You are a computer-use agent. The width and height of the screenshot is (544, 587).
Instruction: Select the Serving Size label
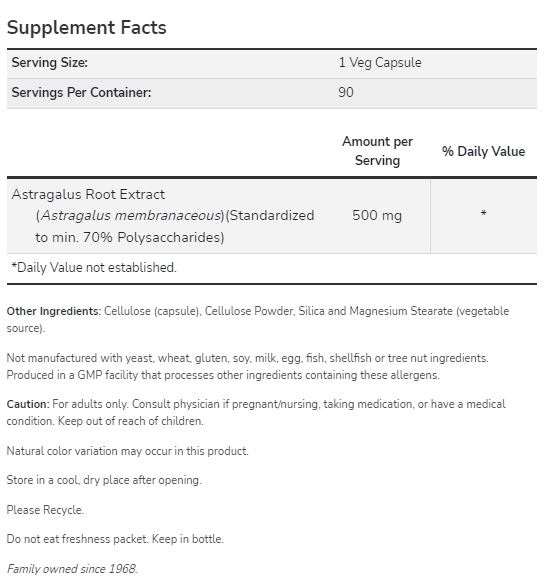[x=49, y=63]
